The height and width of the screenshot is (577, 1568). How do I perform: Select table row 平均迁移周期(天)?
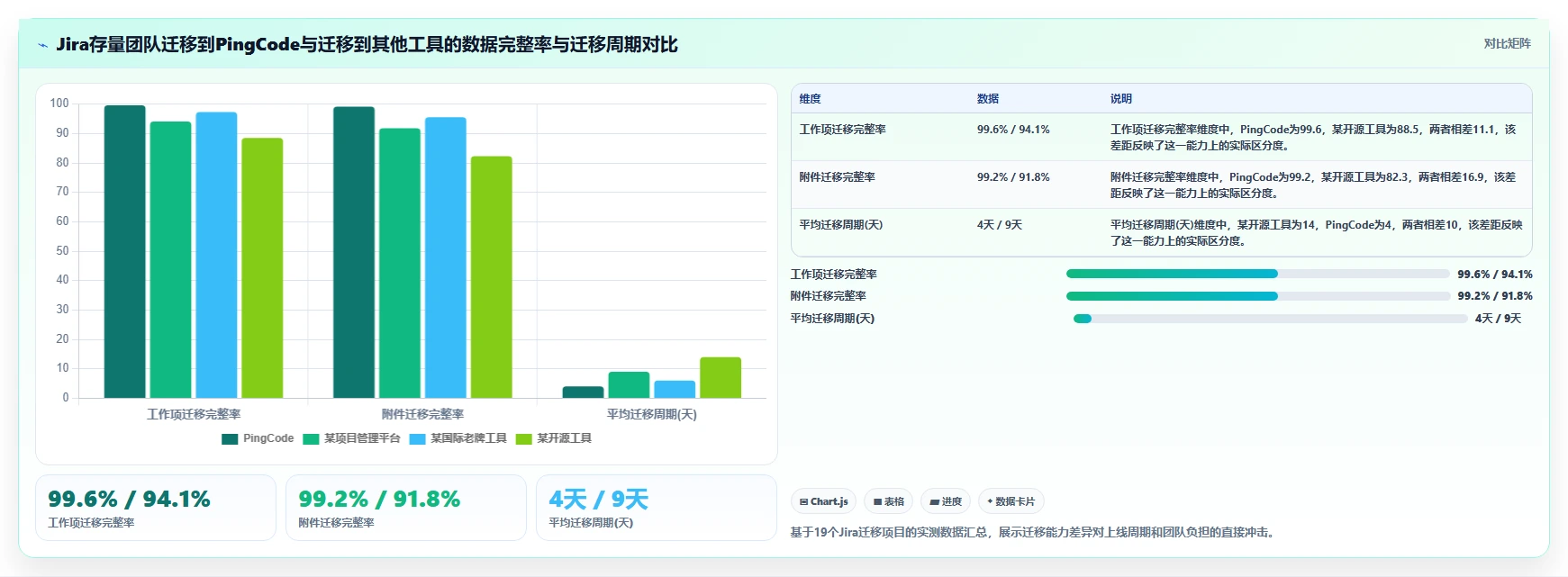[1161, 232]
